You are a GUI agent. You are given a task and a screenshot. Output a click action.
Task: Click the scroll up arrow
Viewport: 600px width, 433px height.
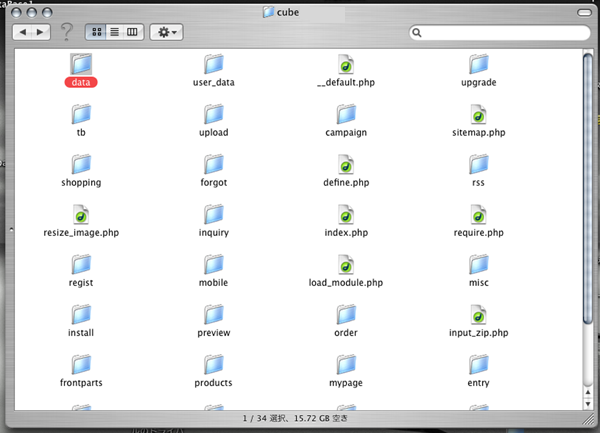point(588,393)
